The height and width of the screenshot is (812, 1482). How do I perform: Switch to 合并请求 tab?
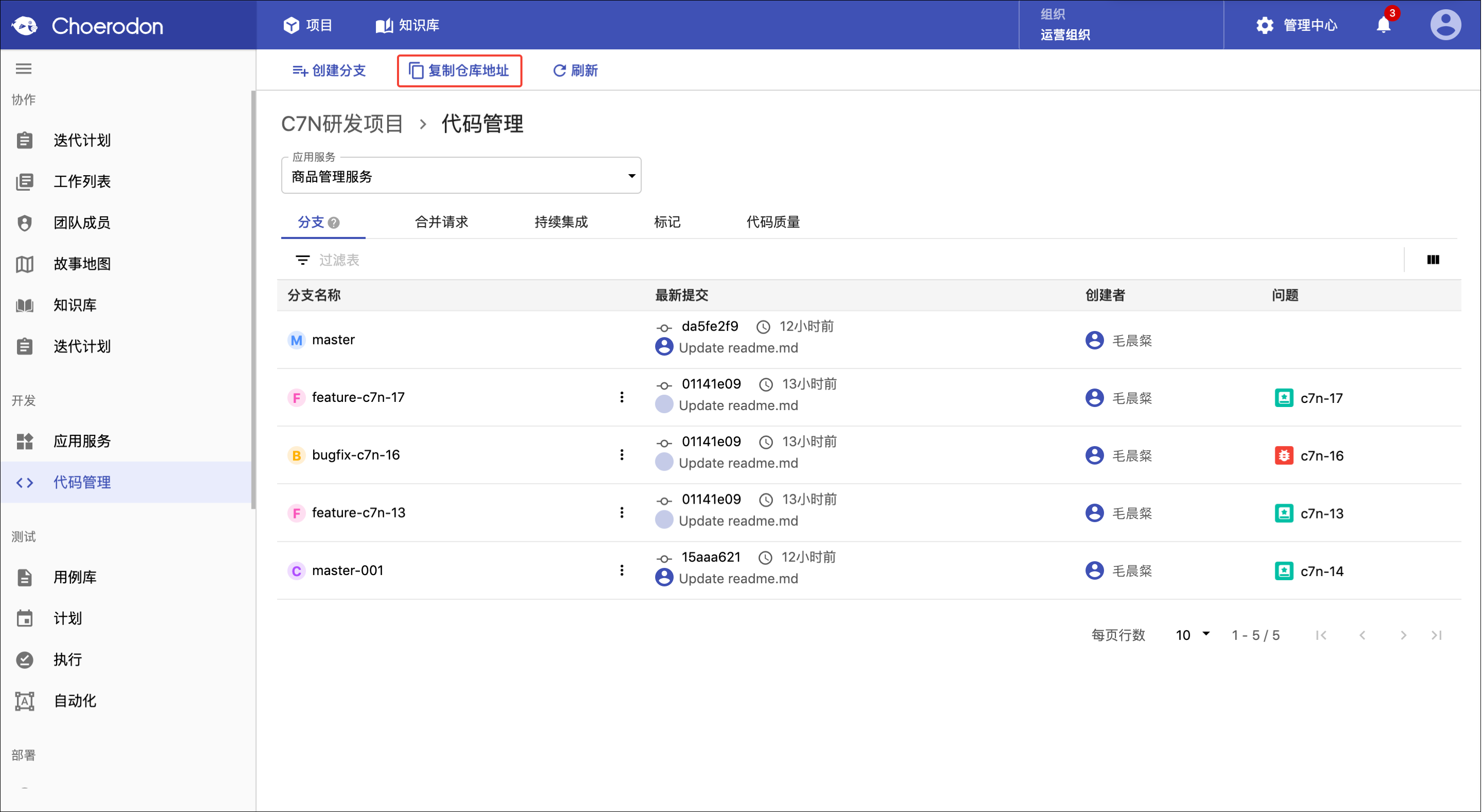pos(441,222)
